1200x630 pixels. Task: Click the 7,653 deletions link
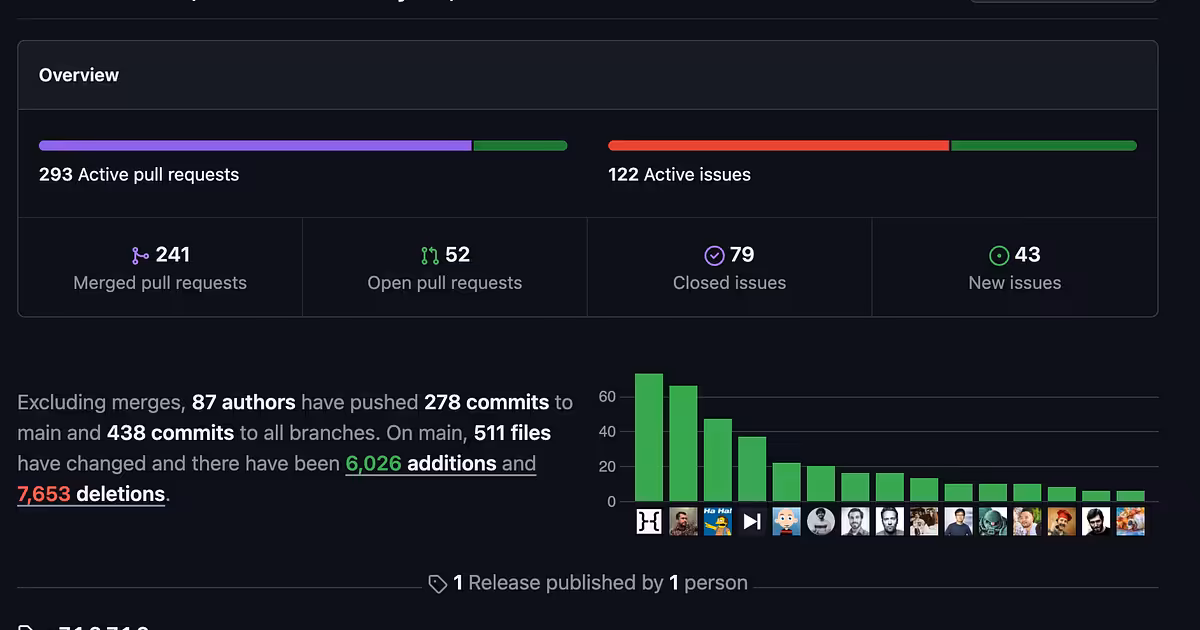point(91,494)
